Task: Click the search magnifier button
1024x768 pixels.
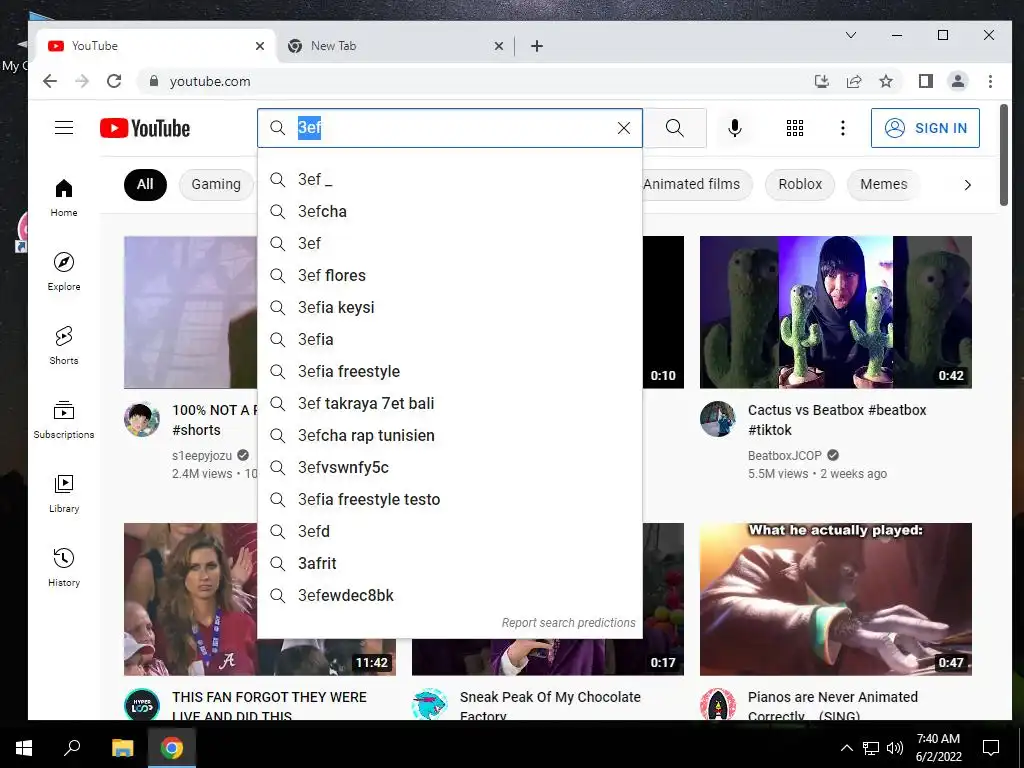Action: [675, 128]
